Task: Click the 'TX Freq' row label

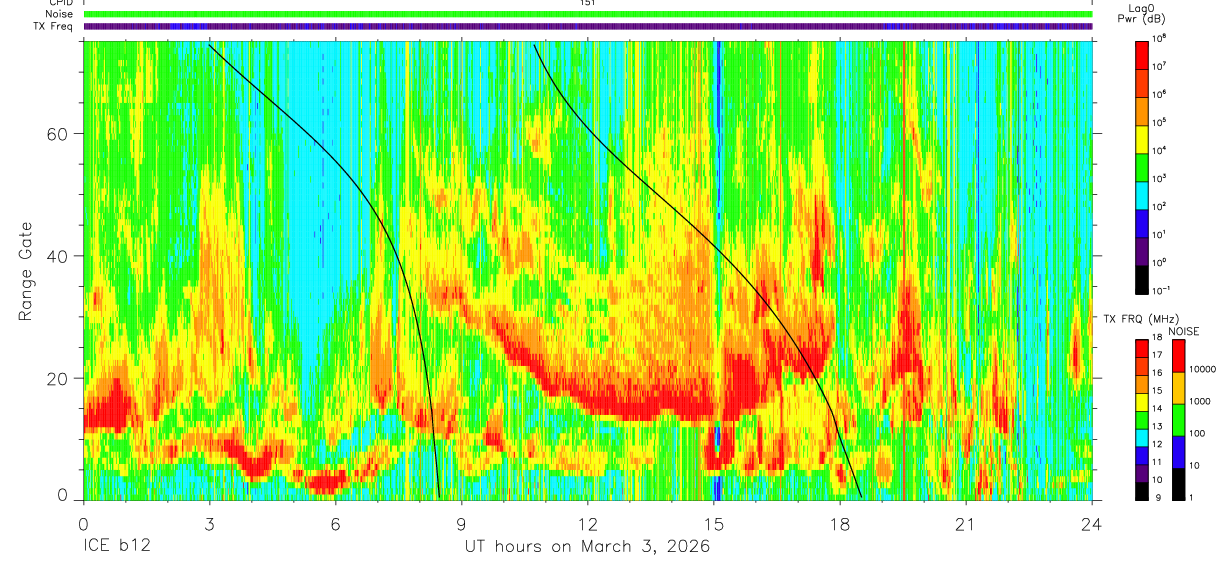Action: tap(53, 26)
